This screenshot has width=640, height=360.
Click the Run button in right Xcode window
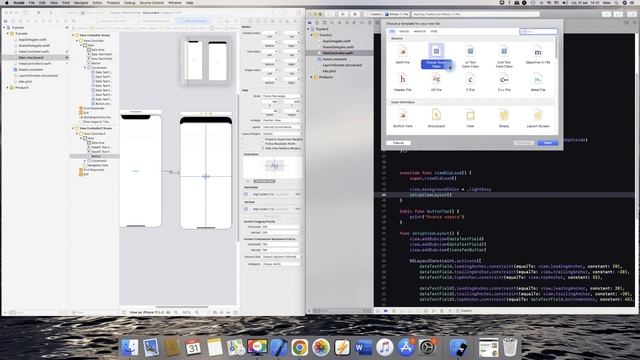click(343, 14)
